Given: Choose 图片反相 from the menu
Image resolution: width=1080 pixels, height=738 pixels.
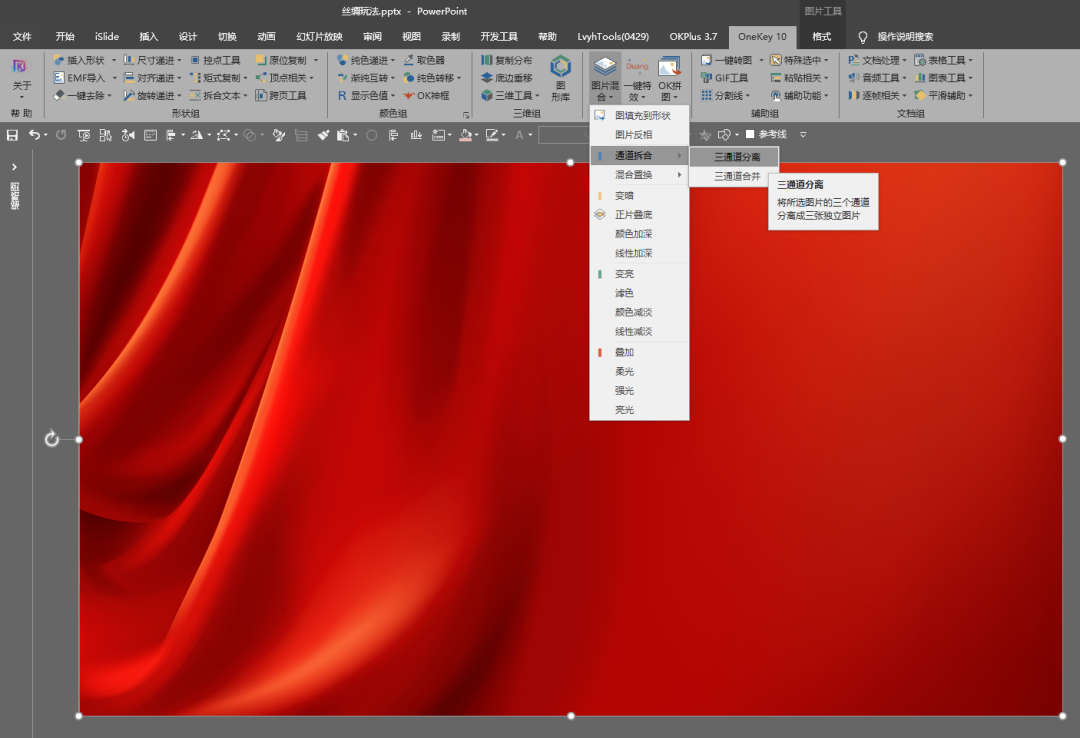Looking at the screenshot, I should click(639, 134).
